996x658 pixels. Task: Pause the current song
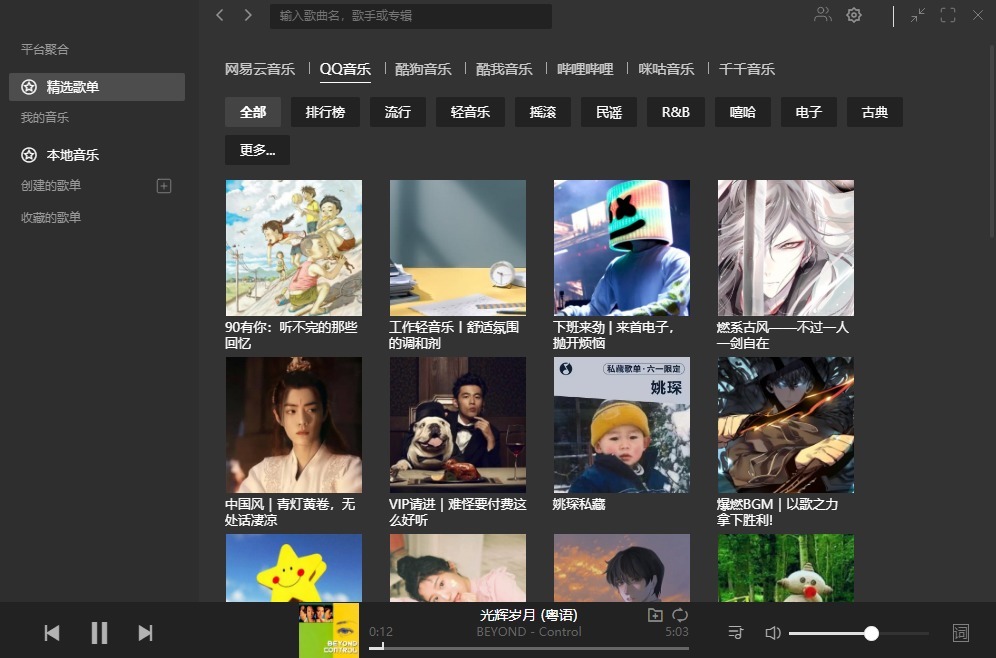99,632
